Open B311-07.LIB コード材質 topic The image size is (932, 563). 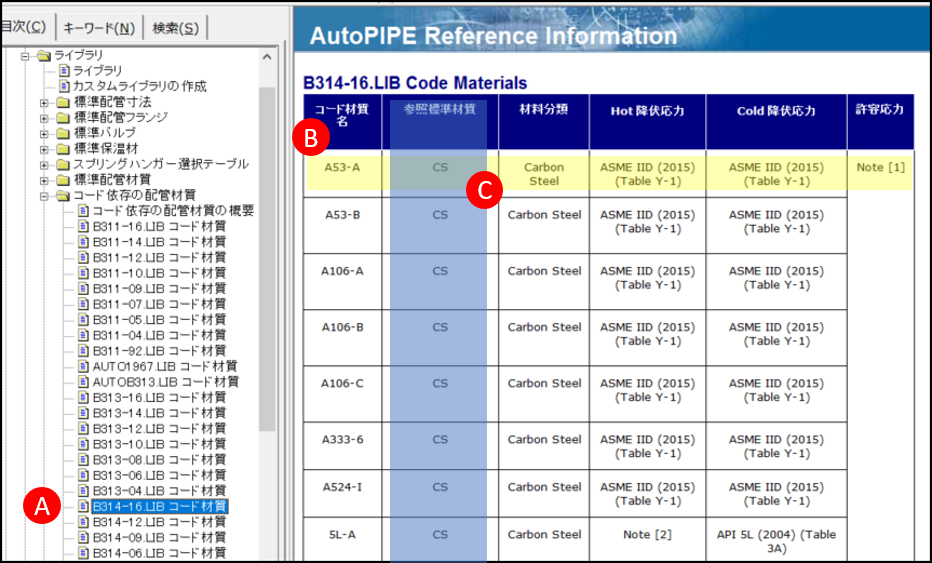[159, 304]
